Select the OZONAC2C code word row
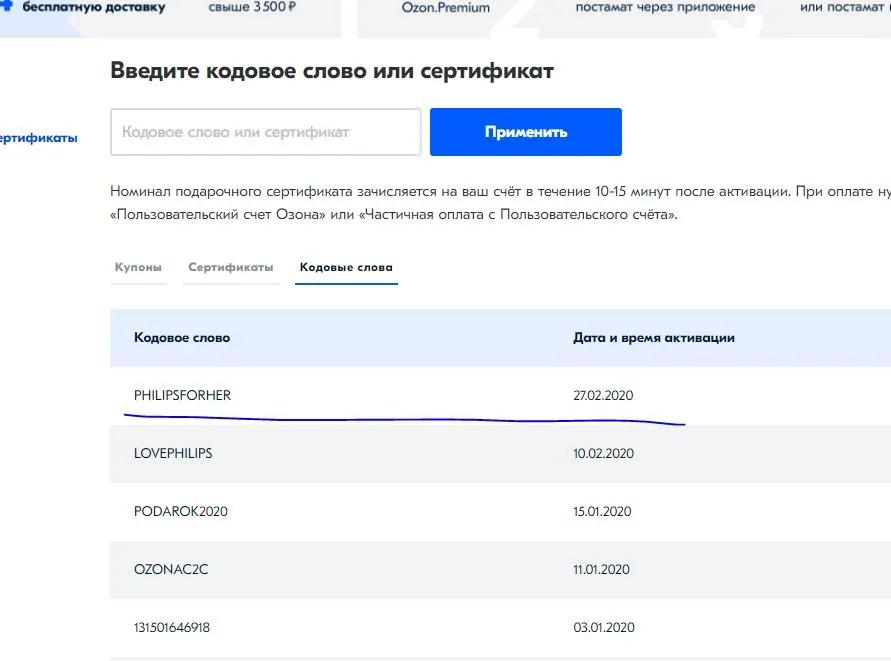The image size is (891, 661). coord(500,569)
